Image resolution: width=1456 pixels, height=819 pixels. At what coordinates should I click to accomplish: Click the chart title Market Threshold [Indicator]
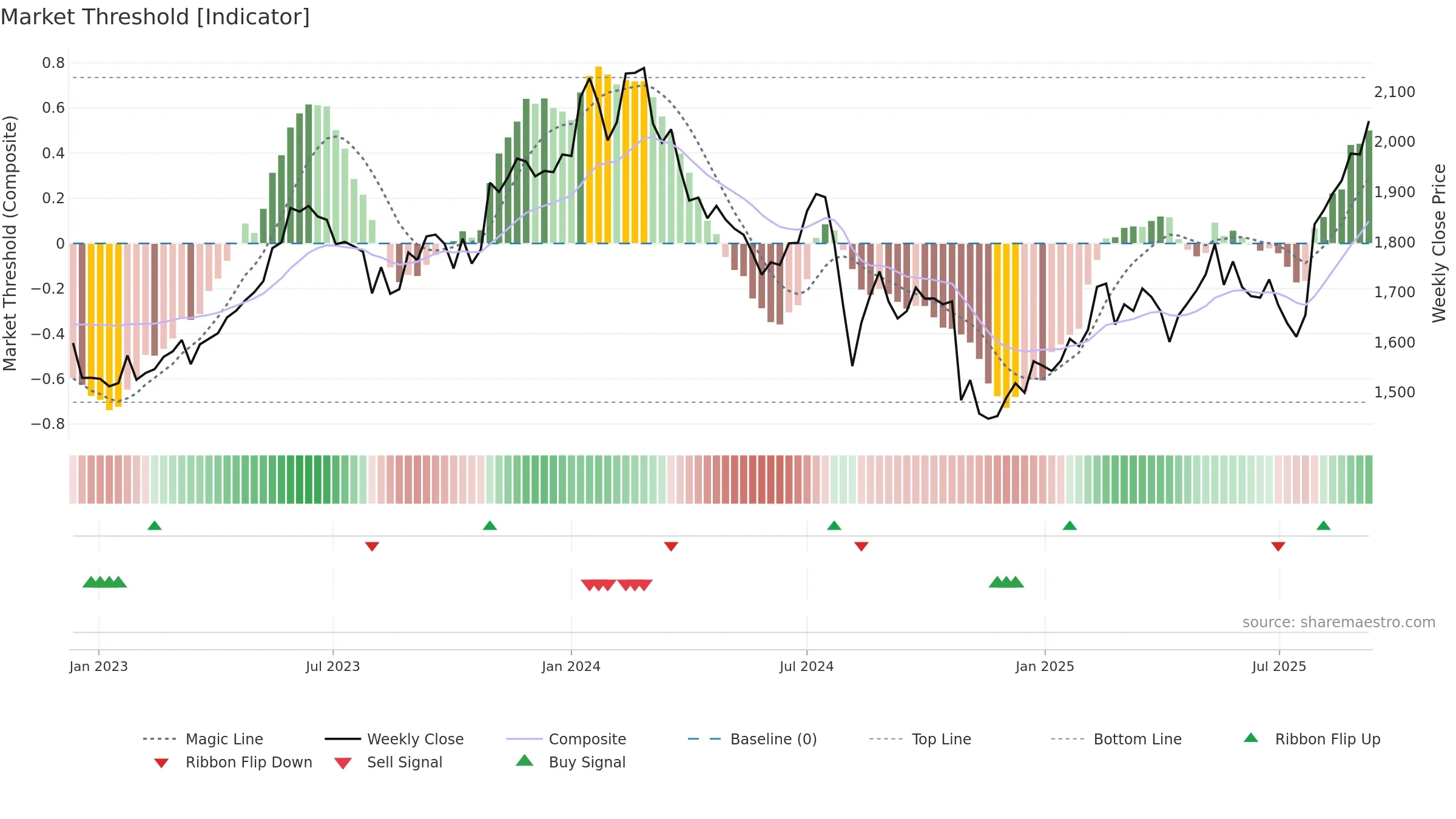(x=155, y=17)
